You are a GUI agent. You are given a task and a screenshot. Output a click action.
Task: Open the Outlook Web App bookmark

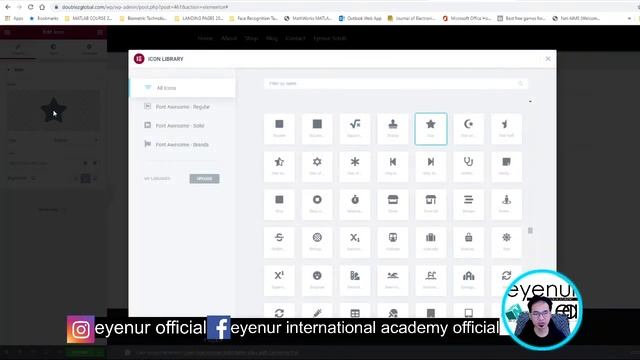tap(360, 18)
